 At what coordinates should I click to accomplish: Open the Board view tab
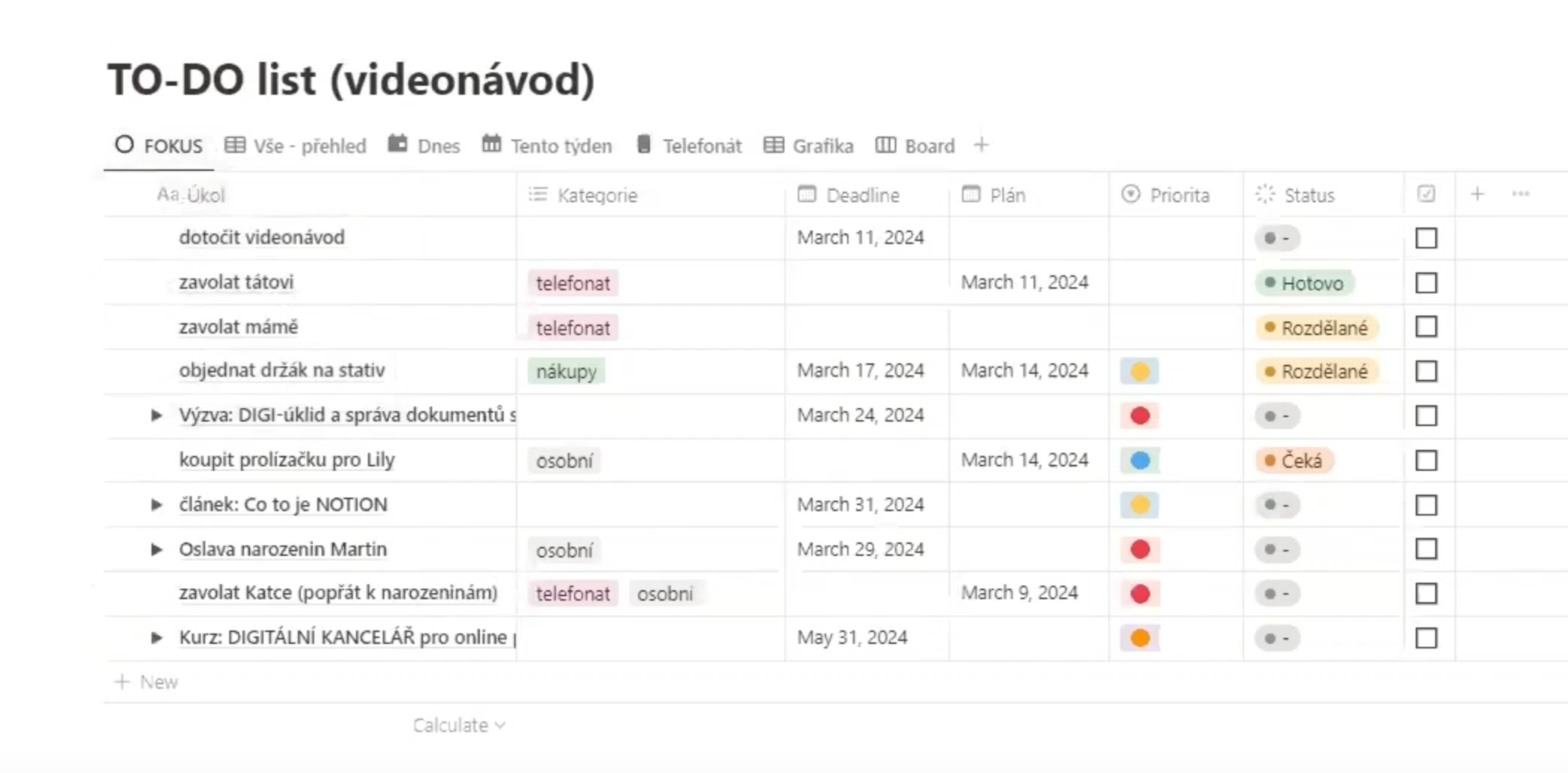point(915,145)
